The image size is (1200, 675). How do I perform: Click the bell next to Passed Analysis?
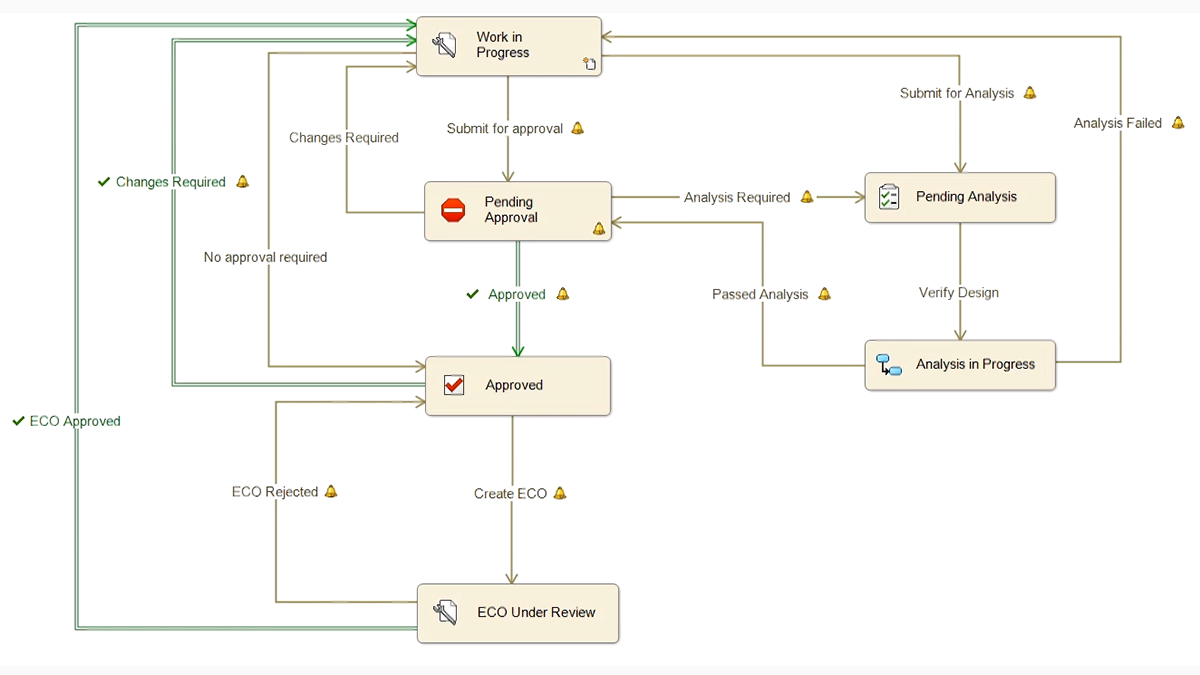(x=825, y=294)
